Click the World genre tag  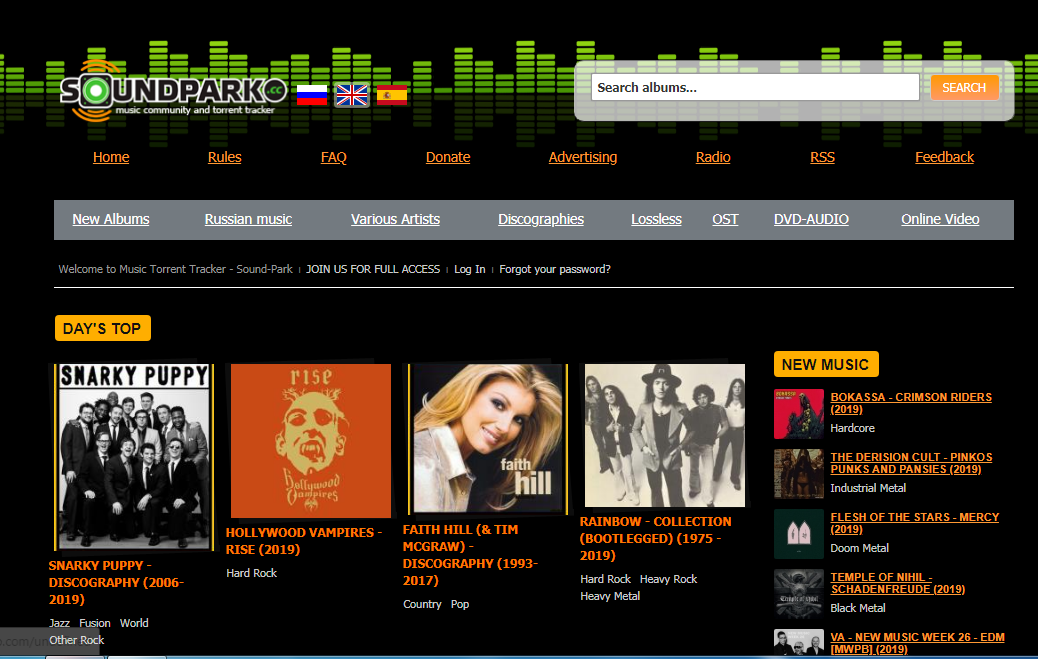[x=134, y=623]
